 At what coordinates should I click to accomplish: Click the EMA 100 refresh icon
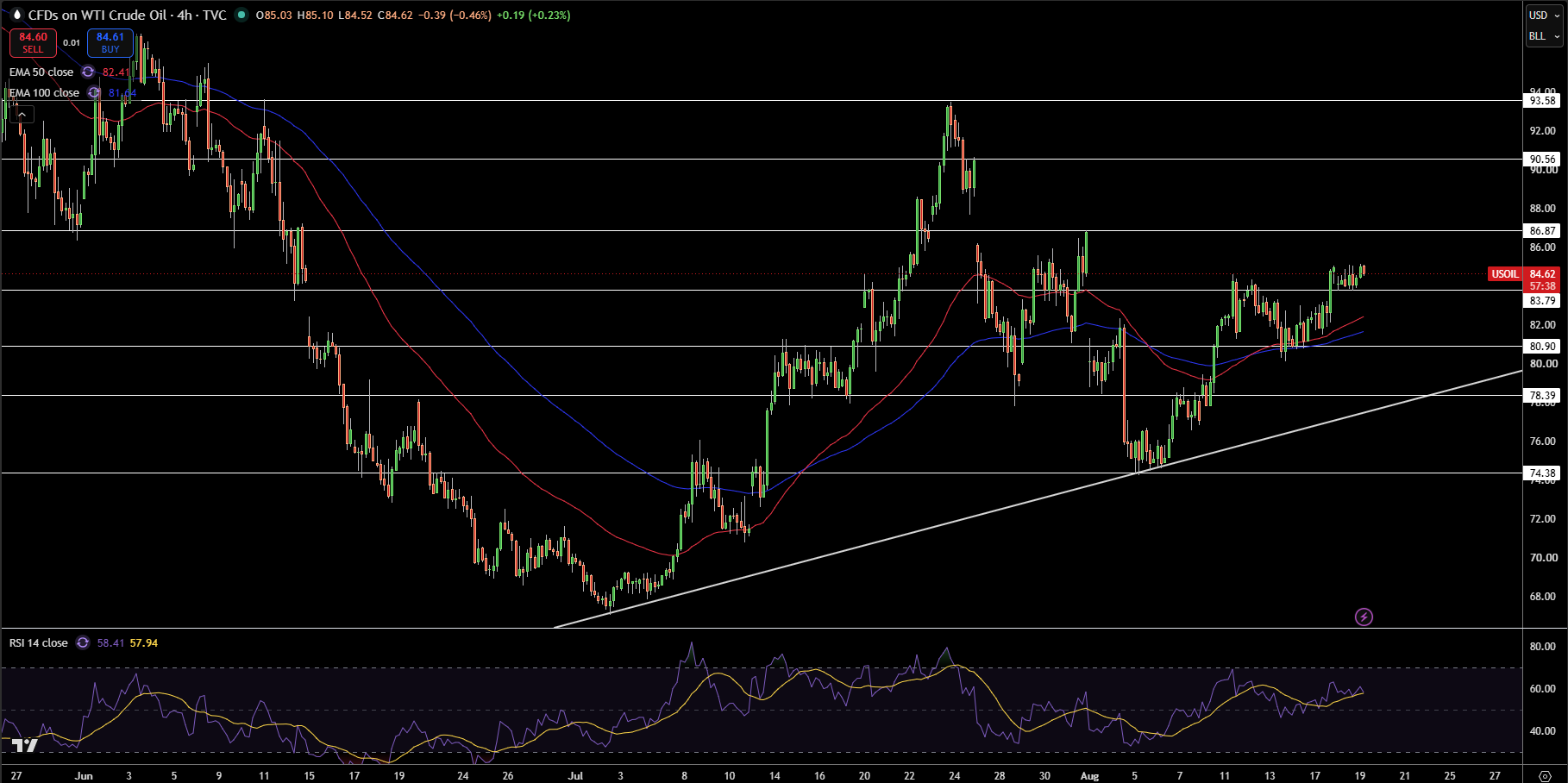click(94, 93)
